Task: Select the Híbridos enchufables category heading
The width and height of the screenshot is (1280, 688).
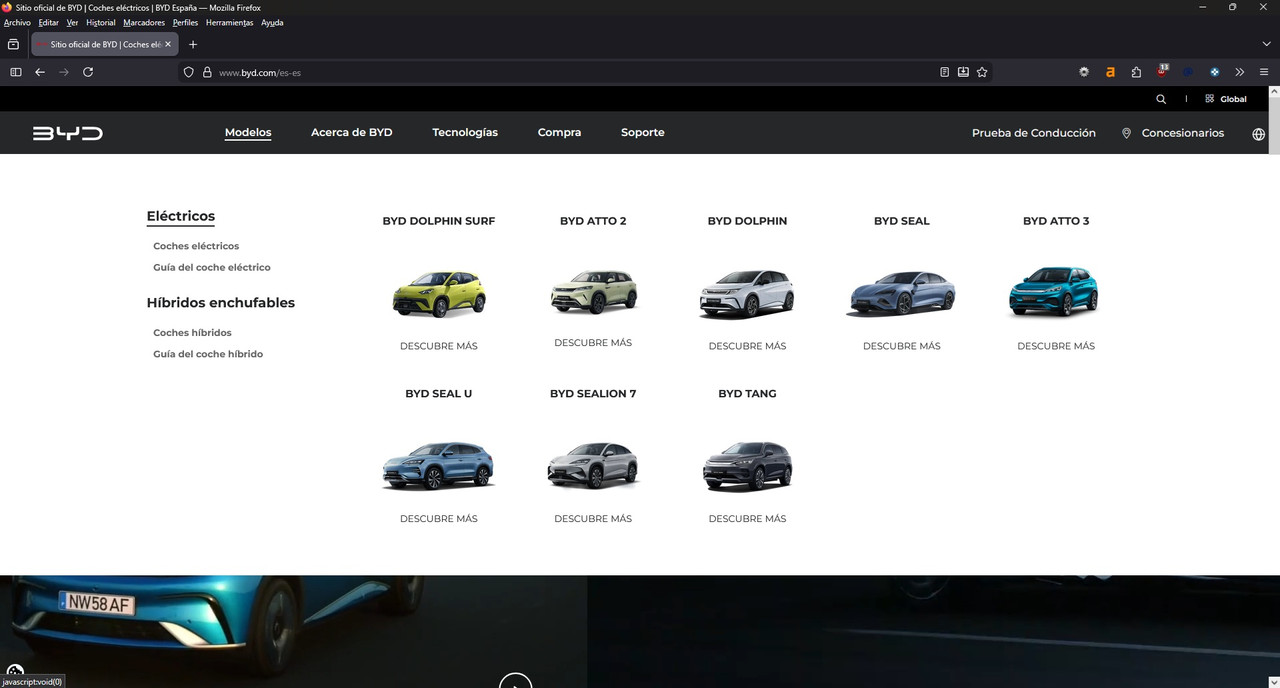Action: [221, 302]
